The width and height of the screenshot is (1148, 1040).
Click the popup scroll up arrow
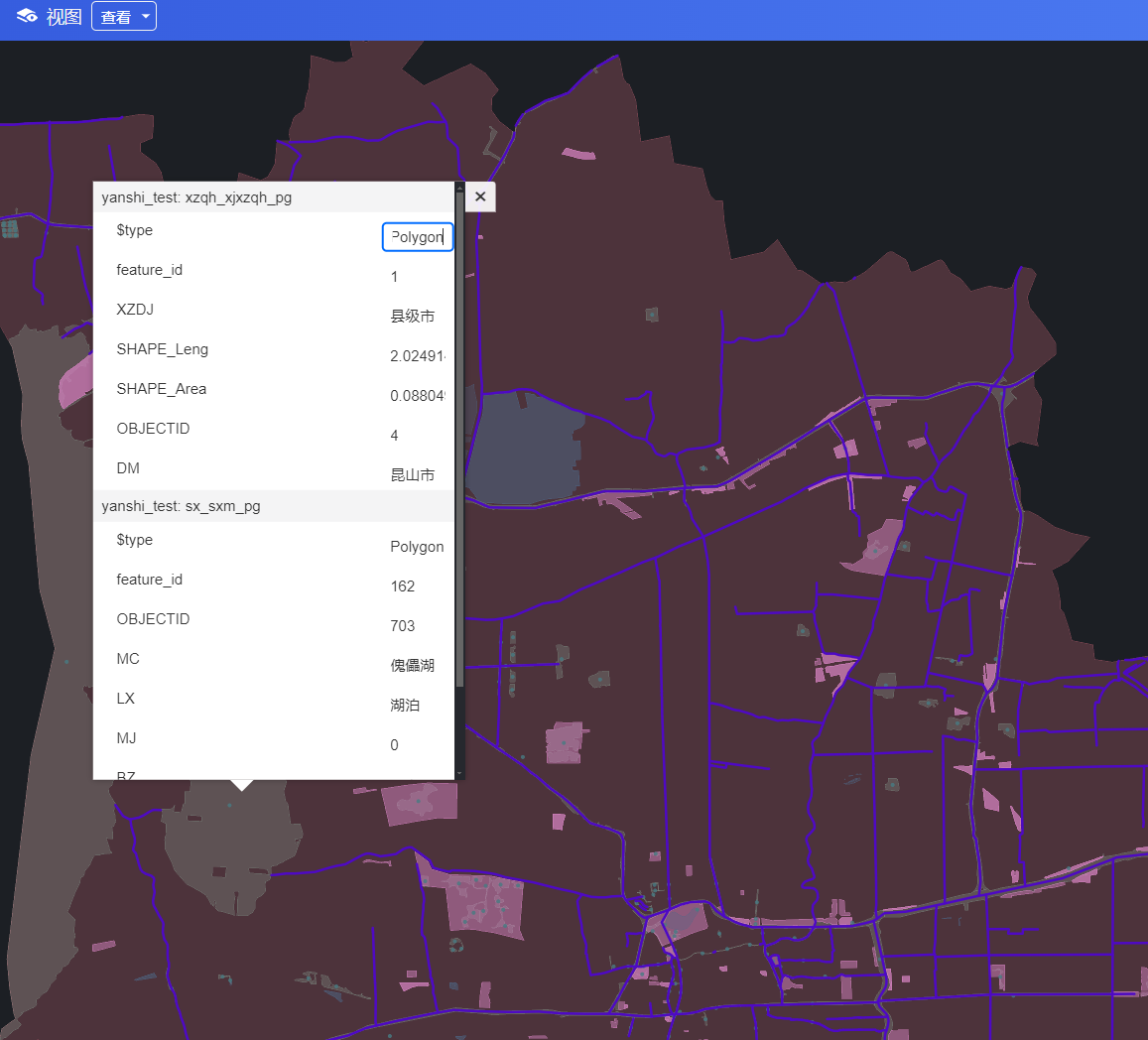point(459,187)
